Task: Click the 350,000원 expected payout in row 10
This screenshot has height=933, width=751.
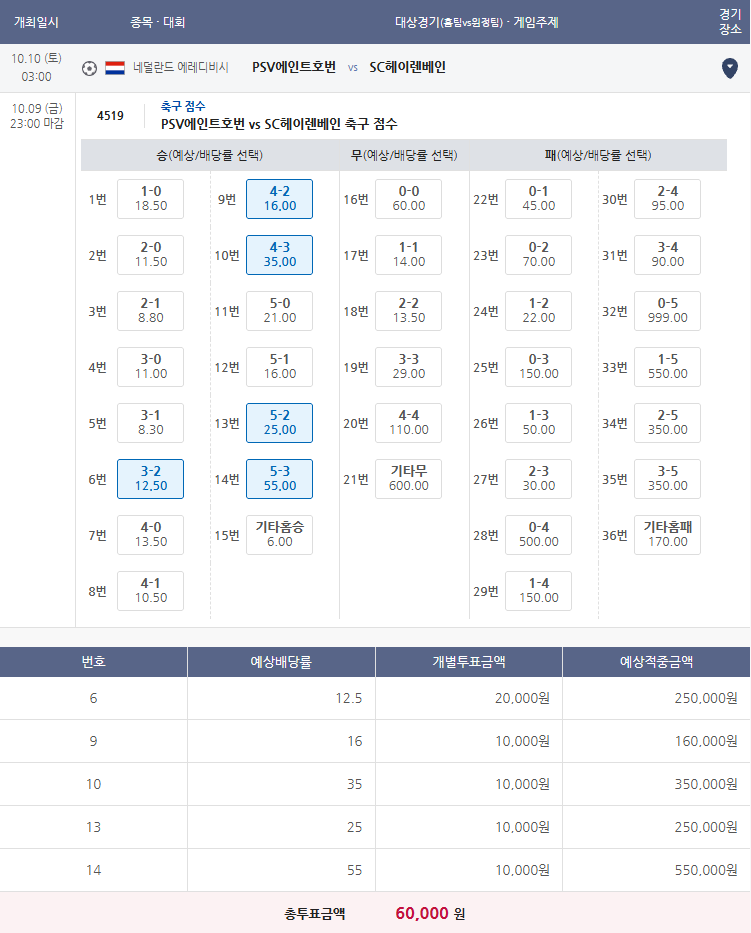Action: [x=706, y=784]
